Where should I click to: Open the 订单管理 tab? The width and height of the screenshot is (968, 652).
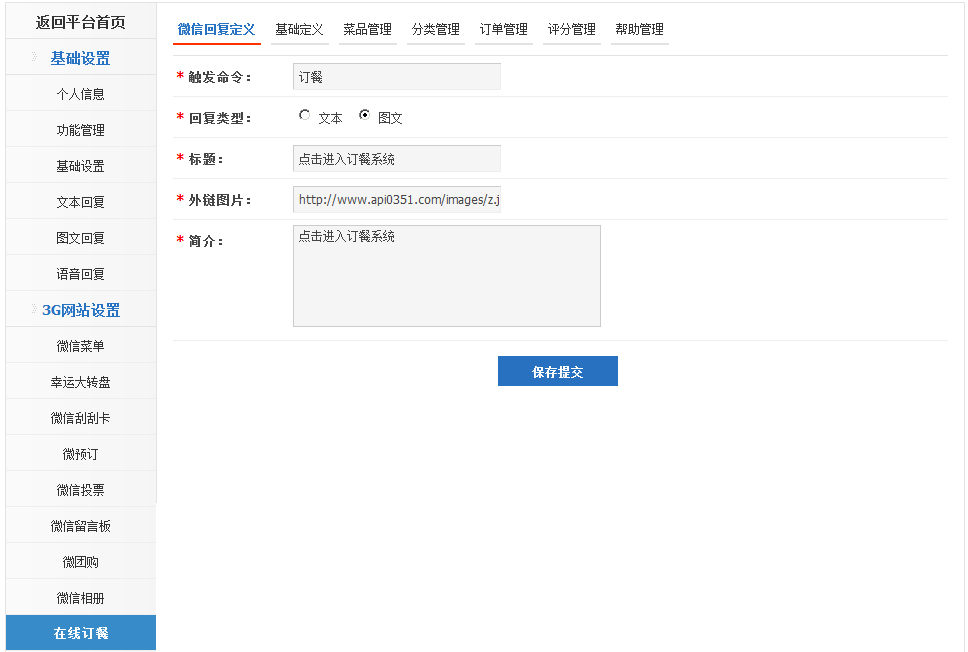(502, 30)
